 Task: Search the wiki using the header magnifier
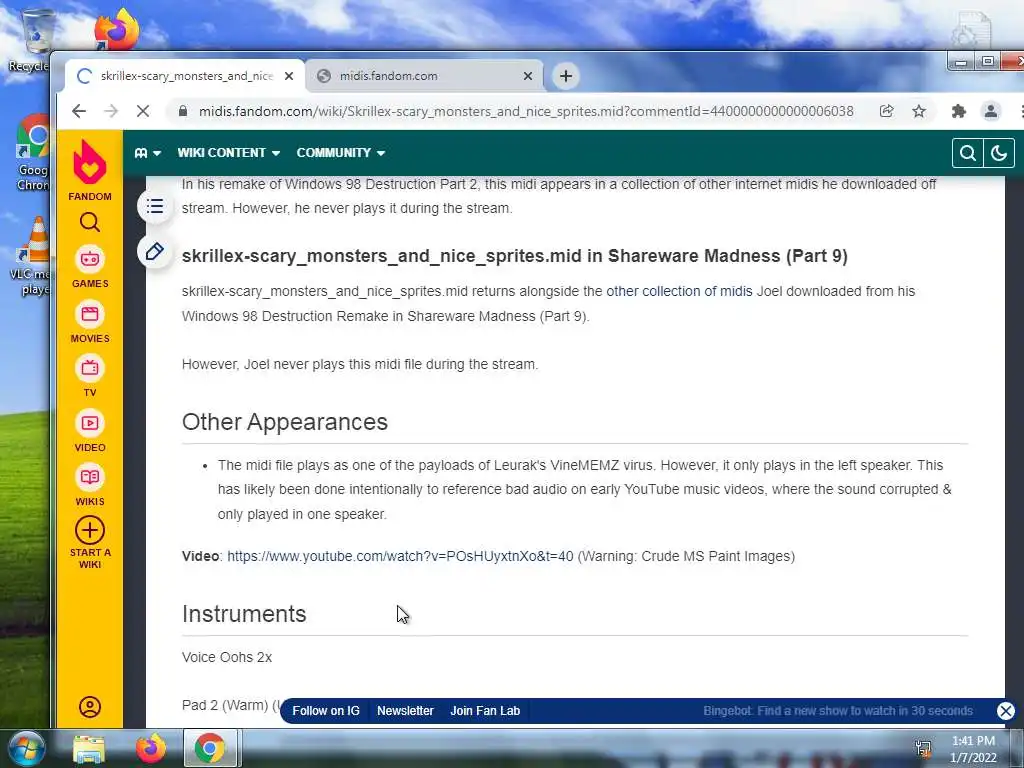tap(967, 153)
